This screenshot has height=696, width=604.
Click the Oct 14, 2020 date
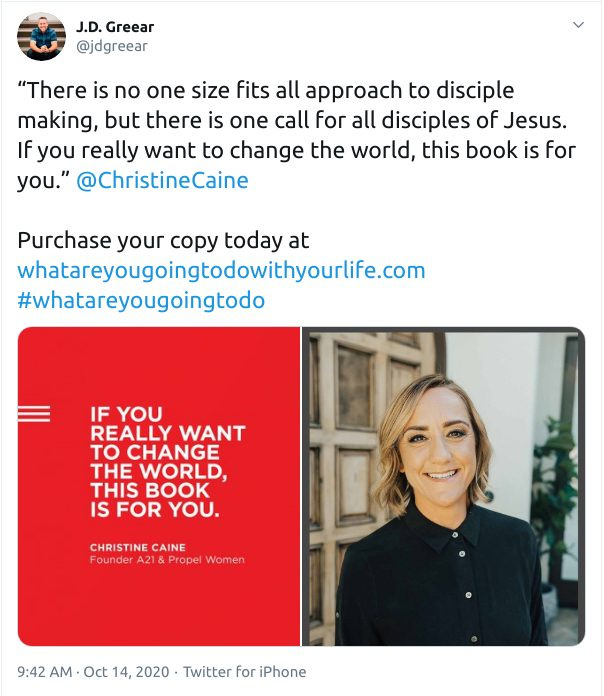pos(126,672)
